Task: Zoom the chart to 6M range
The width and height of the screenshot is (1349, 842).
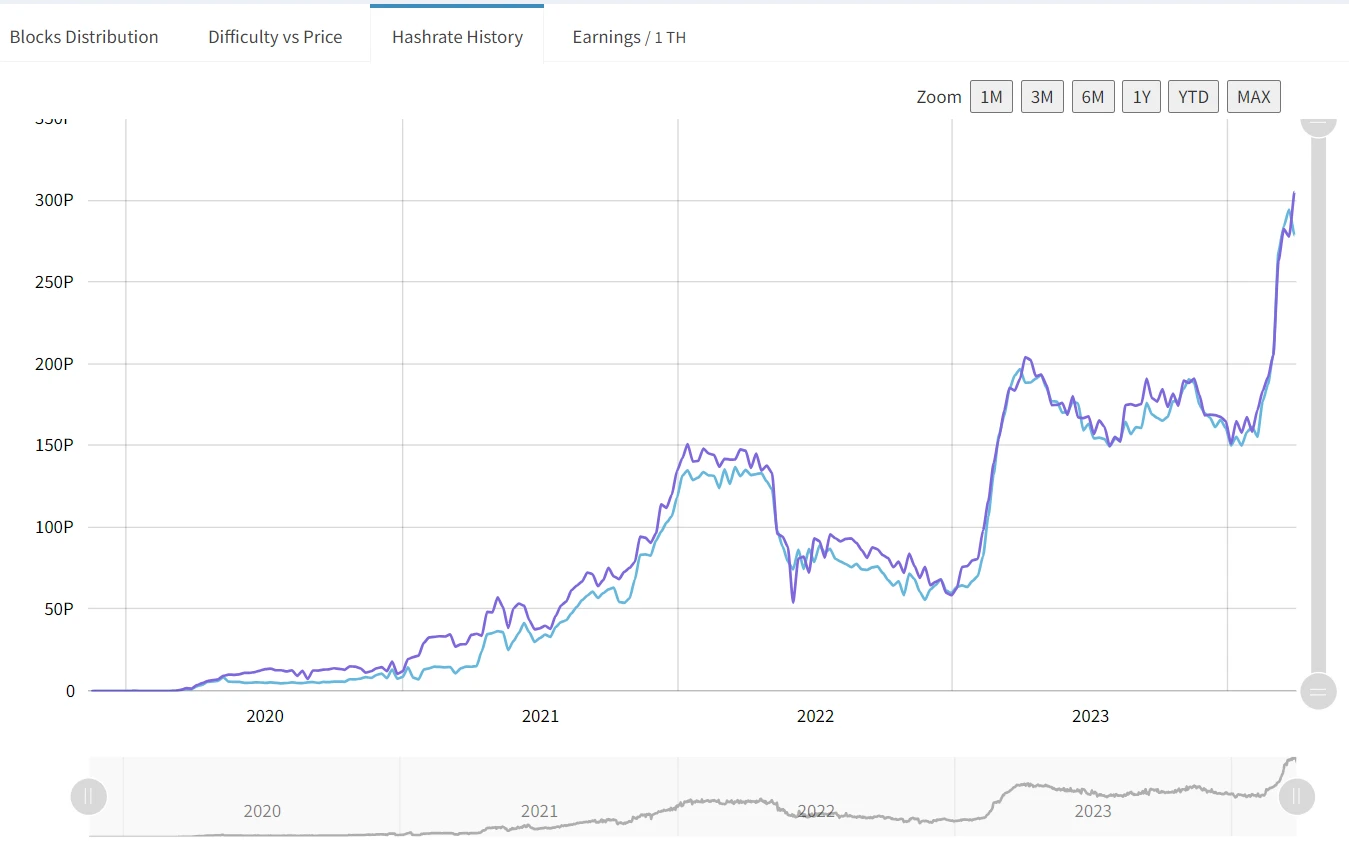Action: click(1092, 96)
